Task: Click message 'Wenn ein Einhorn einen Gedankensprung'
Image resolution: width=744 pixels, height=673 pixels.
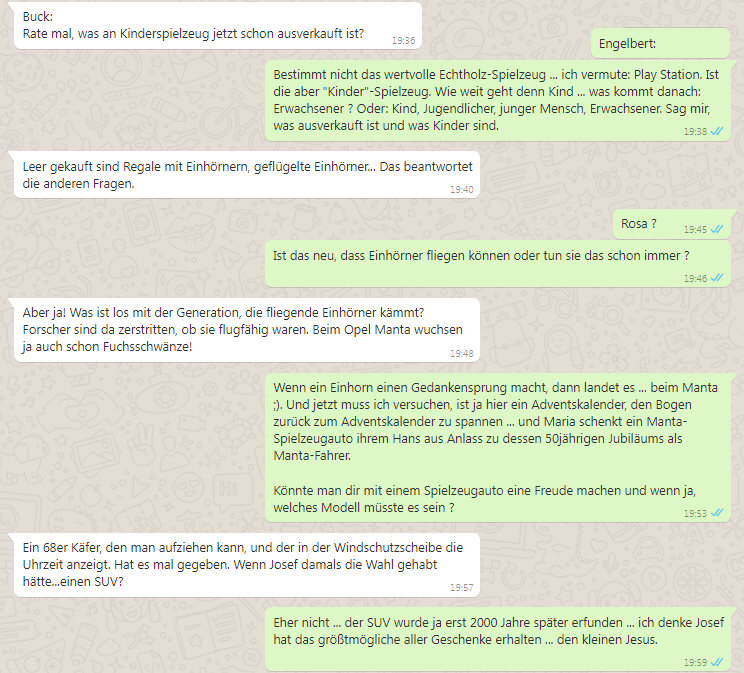Action: coord(497,448)
